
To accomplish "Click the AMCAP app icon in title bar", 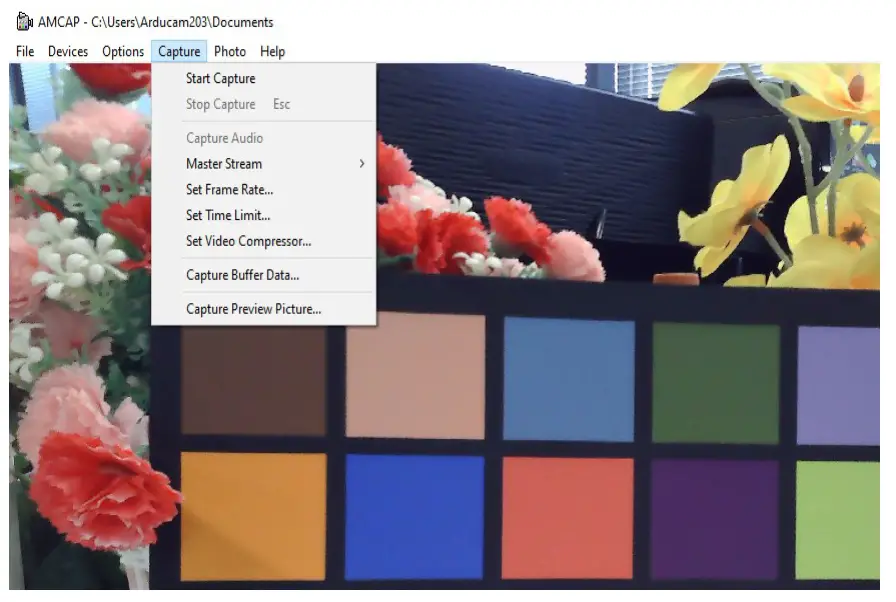I will tap(24, 22).
